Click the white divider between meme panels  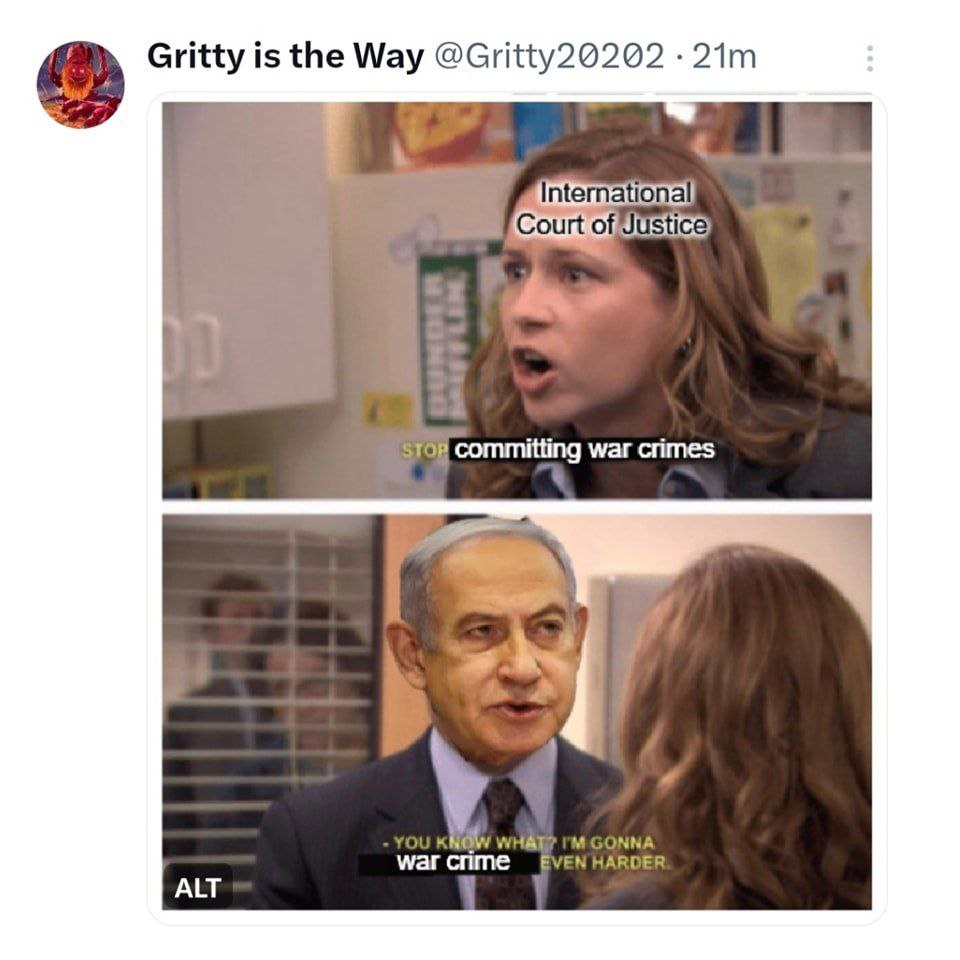[517, 507]
